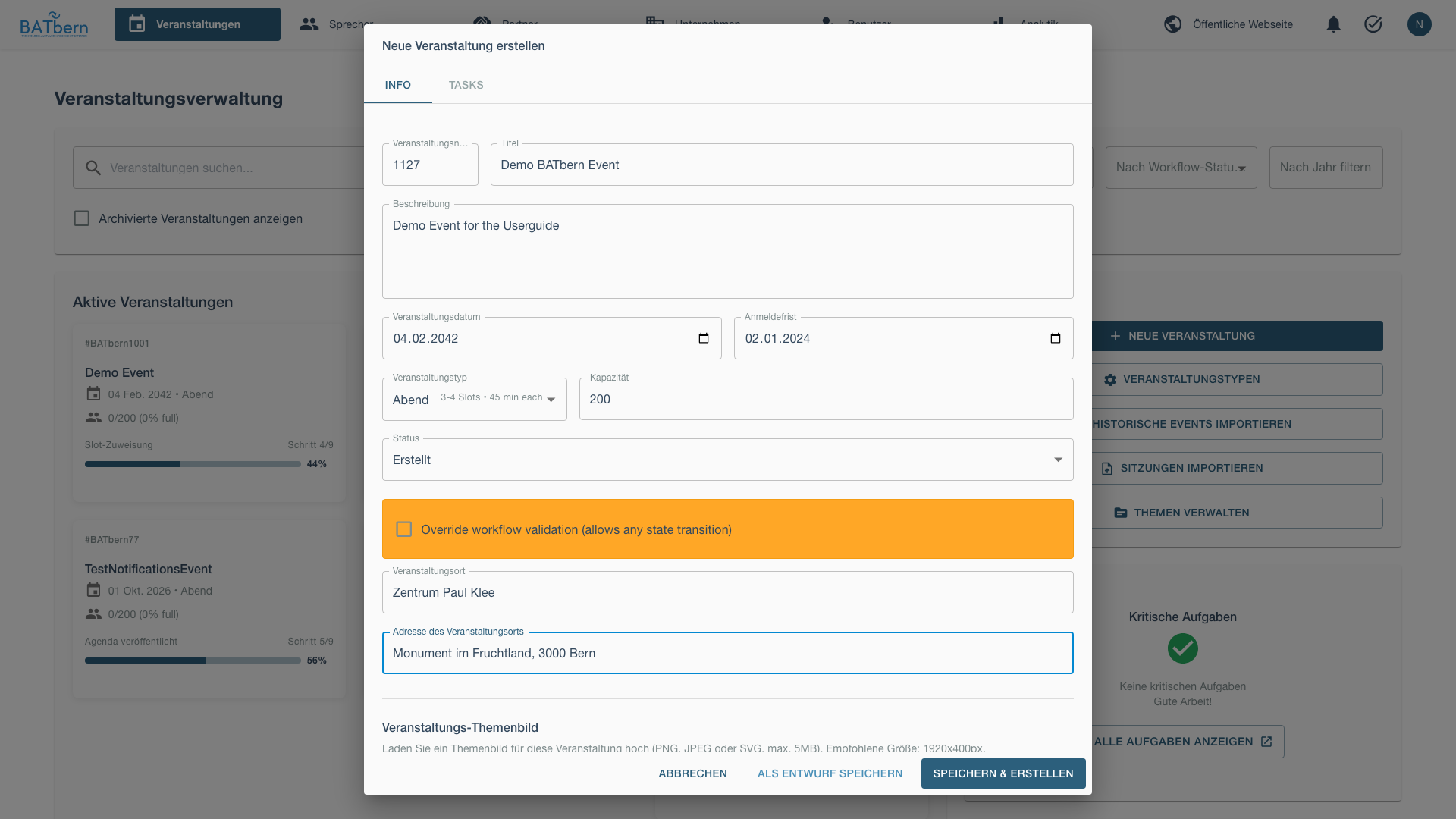
Task: Click the calendar icon in Veranstaltungen tab
Action: coord(136,24)
